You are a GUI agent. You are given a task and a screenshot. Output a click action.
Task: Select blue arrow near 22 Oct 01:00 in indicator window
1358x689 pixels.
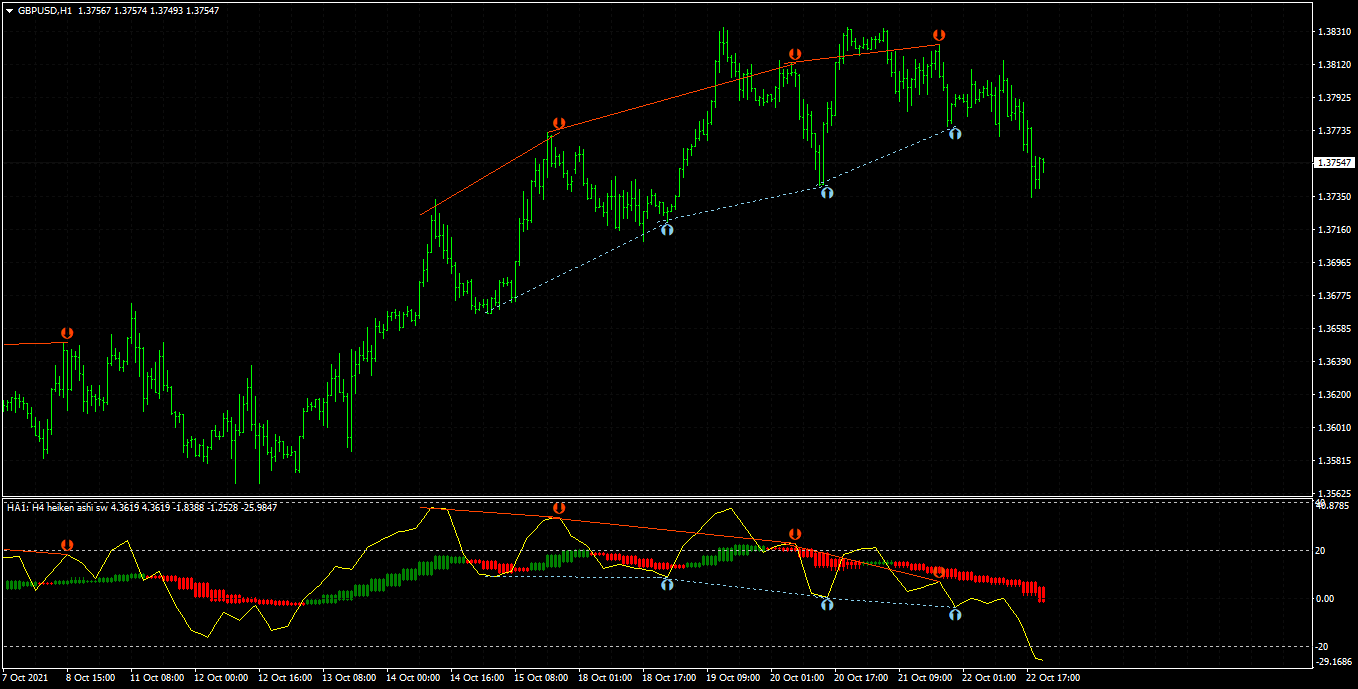(955, 615)
